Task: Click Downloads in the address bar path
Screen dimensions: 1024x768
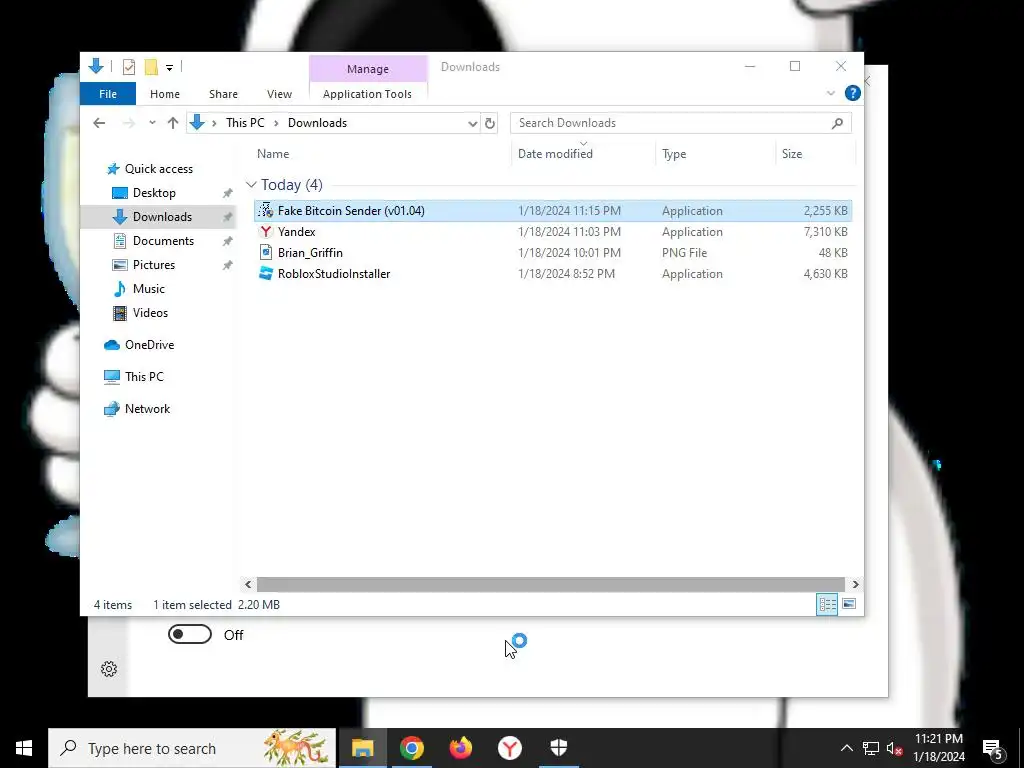Action: coord(317,123)
